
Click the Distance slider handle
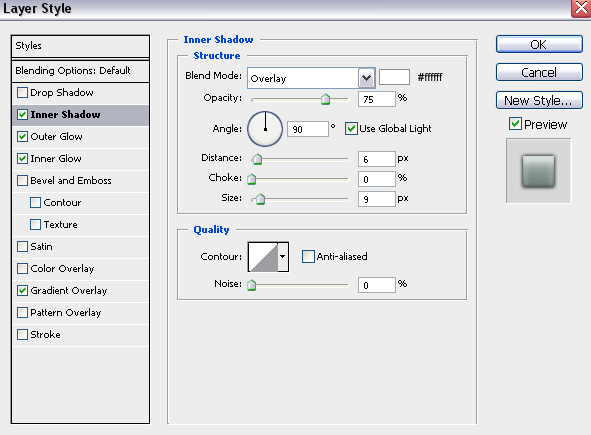(257, 159)
